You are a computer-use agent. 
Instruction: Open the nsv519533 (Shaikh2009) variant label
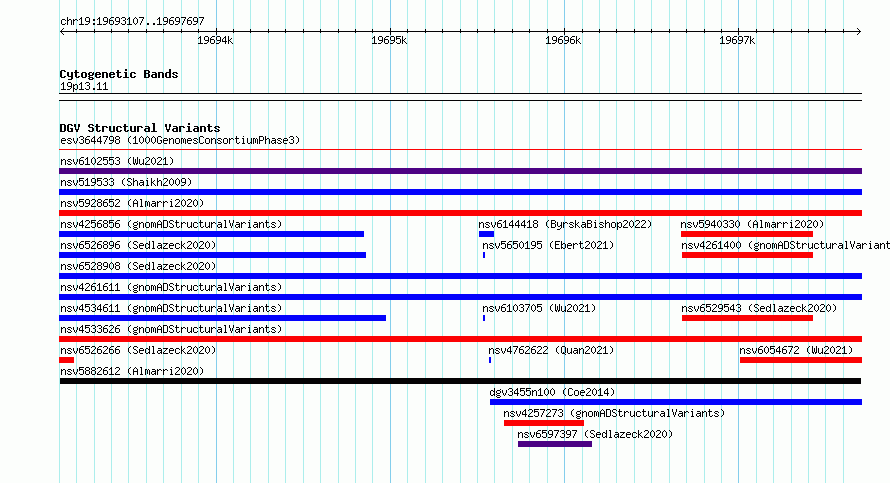pyautogui.click(x=126, y=182)
